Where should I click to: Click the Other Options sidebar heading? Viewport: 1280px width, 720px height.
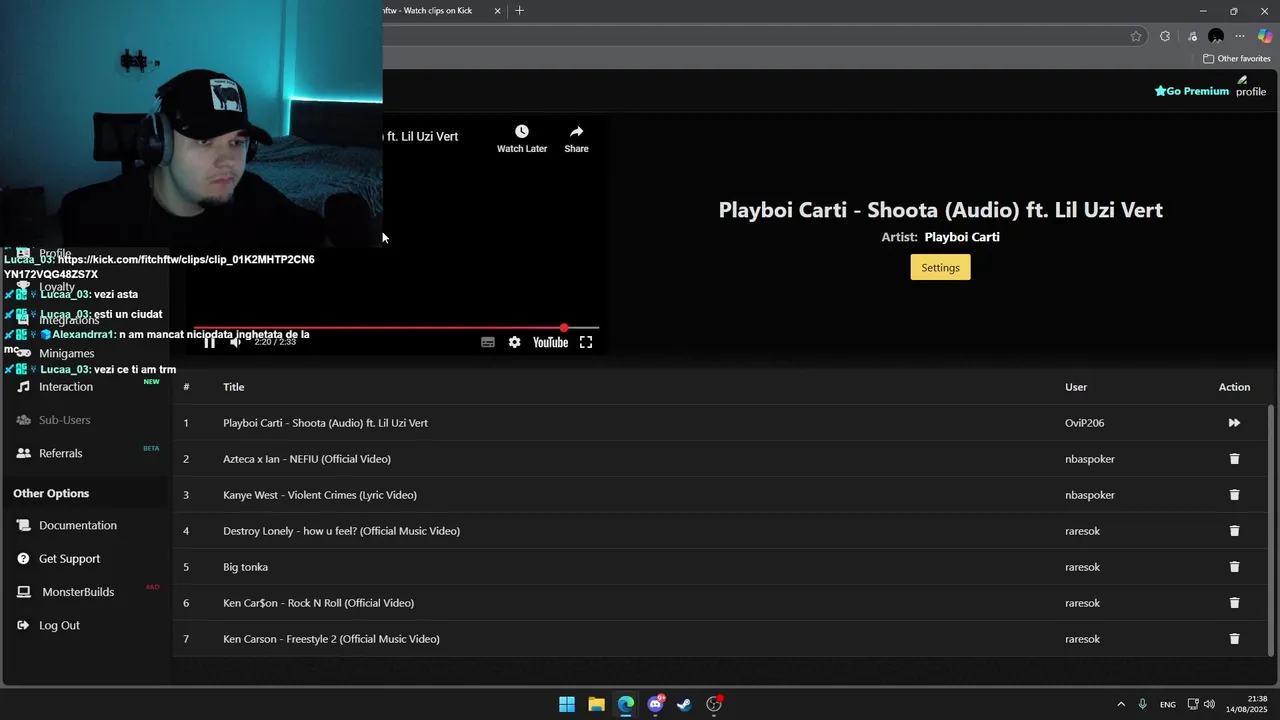click(51, 493)
